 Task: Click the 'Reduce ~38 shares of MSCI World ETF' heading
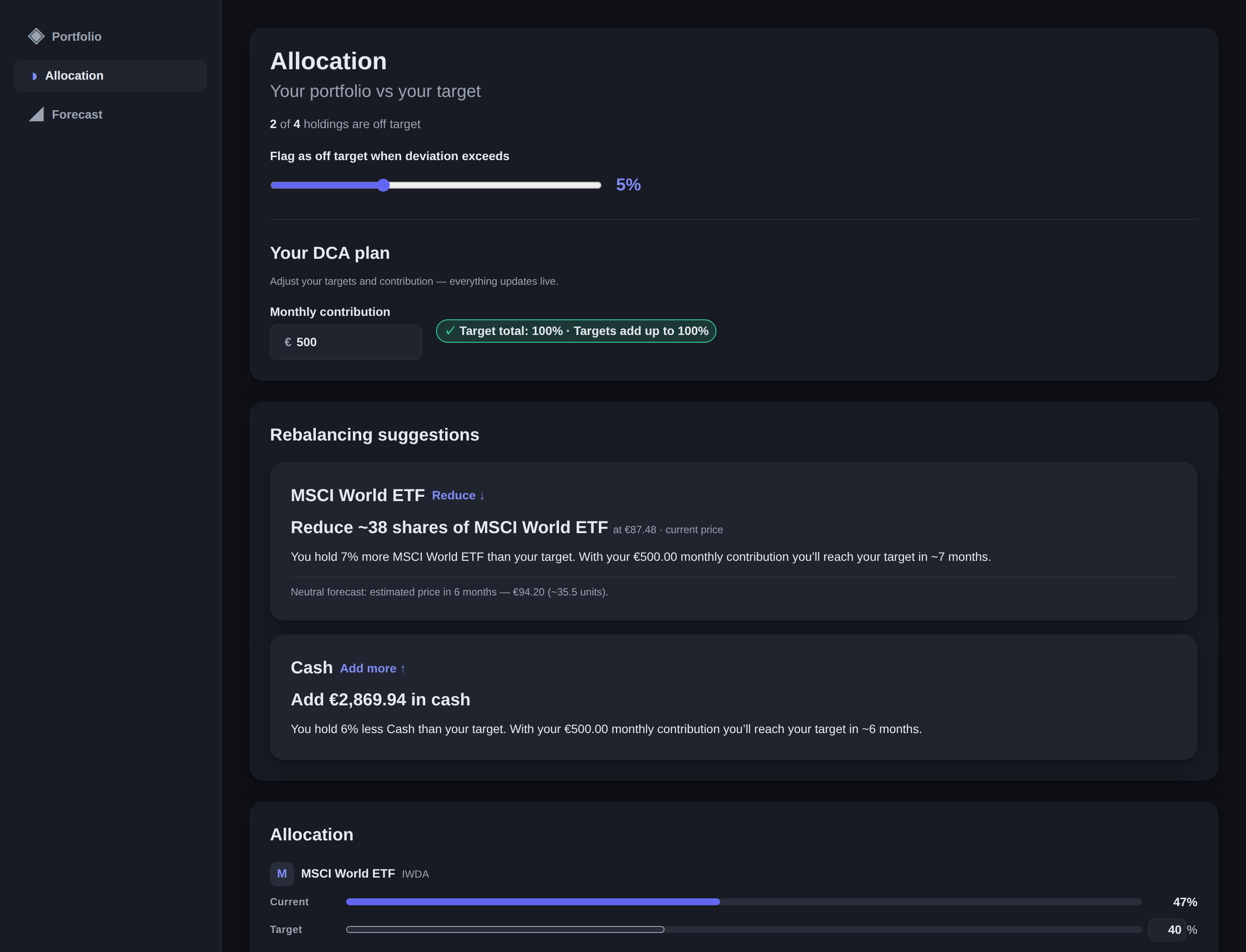450,527
